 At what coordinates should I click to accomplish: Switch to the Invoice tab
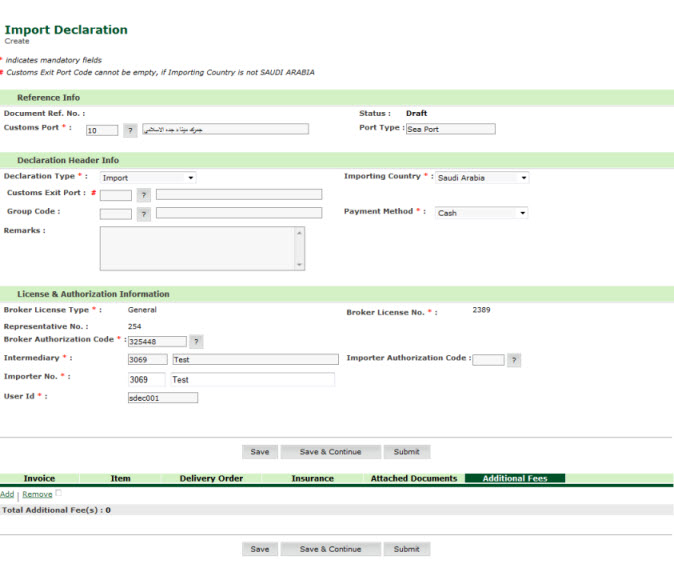click(x=39, y=479)
